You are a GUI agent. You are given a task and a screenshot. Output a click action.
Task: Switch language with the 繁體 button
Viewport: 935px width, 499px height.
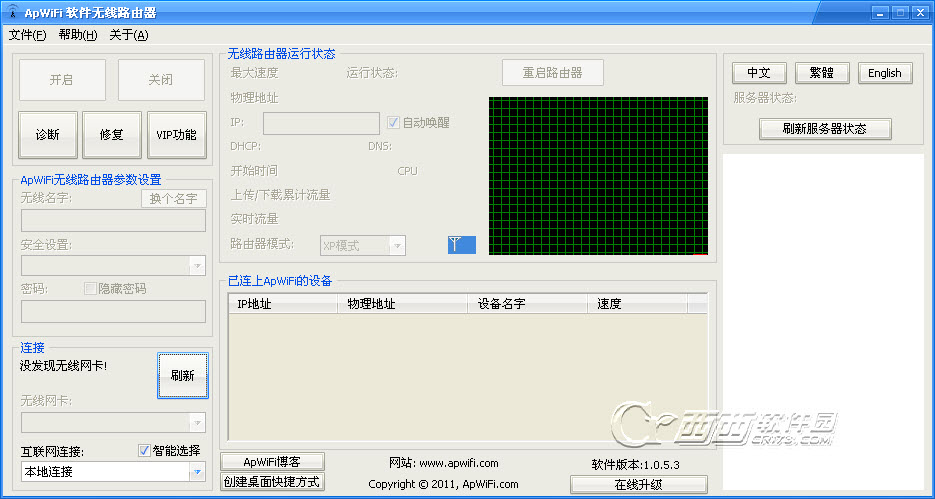point(822,73)
